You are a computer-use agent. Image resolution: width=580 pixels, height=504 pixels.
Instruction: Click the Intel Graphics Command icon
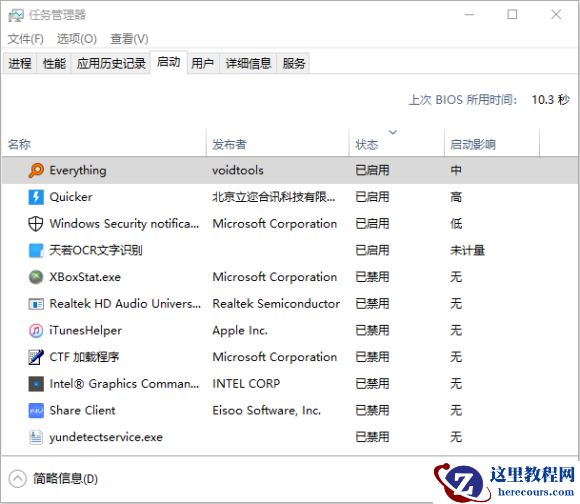click(x=36, y=384)
